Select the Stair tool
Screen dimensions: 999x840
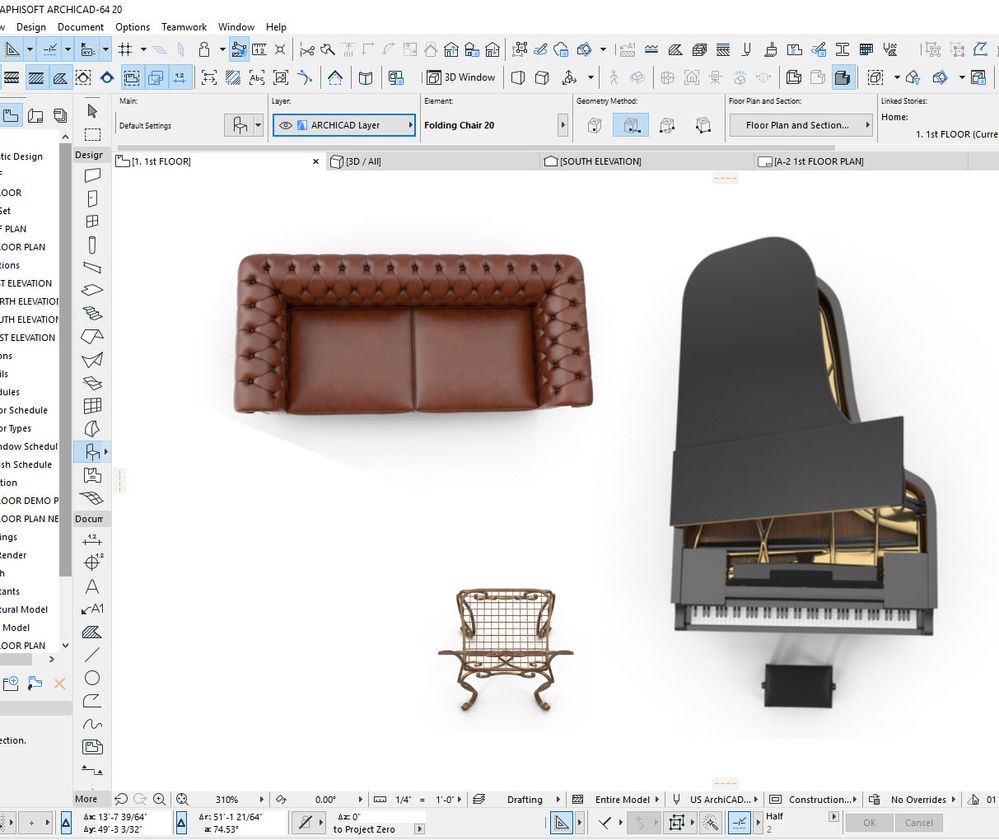tap(92, 313)
